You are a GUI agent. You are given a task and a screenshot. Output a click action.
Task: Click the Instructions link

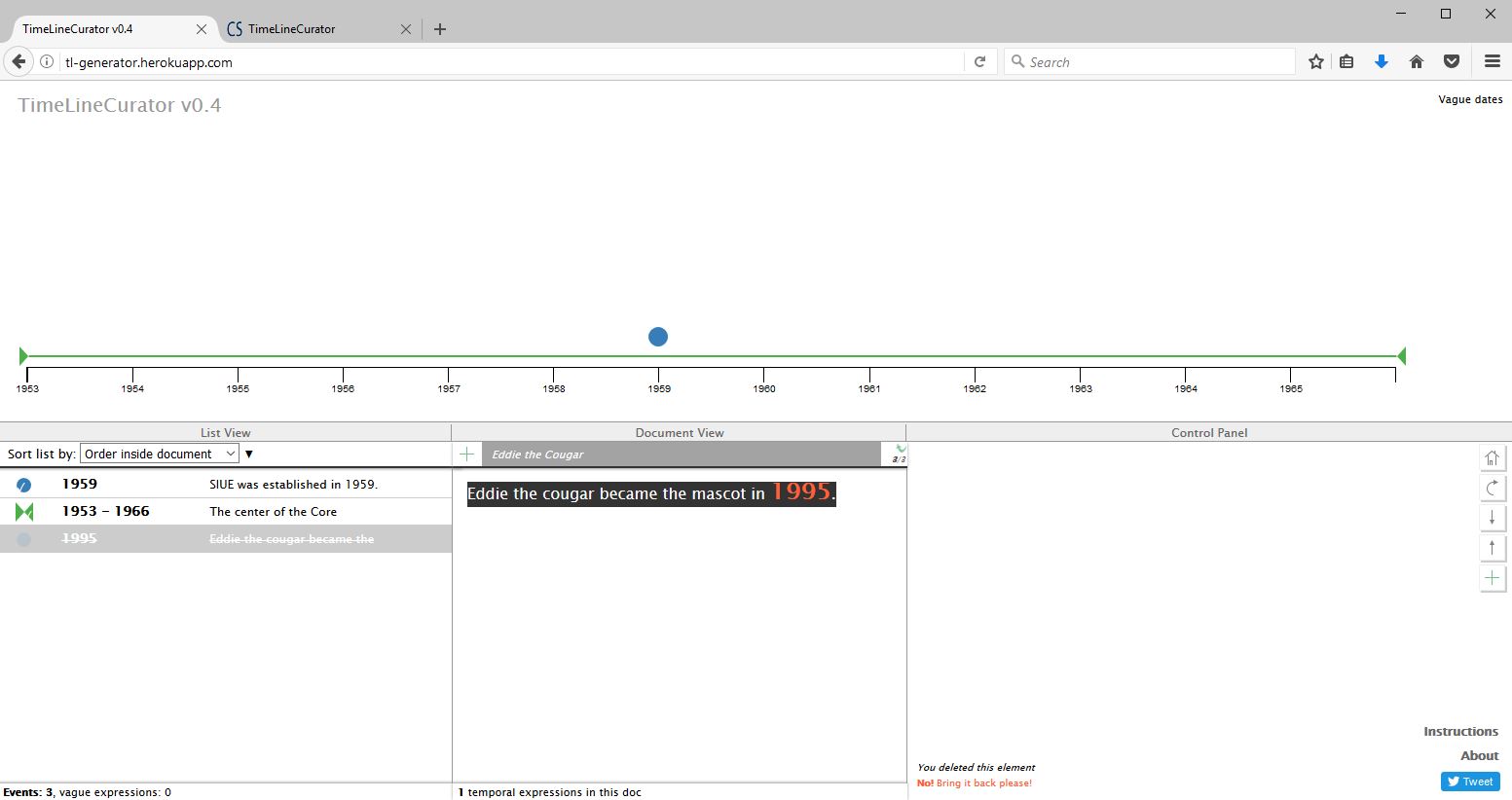(x=1460, y=732)
